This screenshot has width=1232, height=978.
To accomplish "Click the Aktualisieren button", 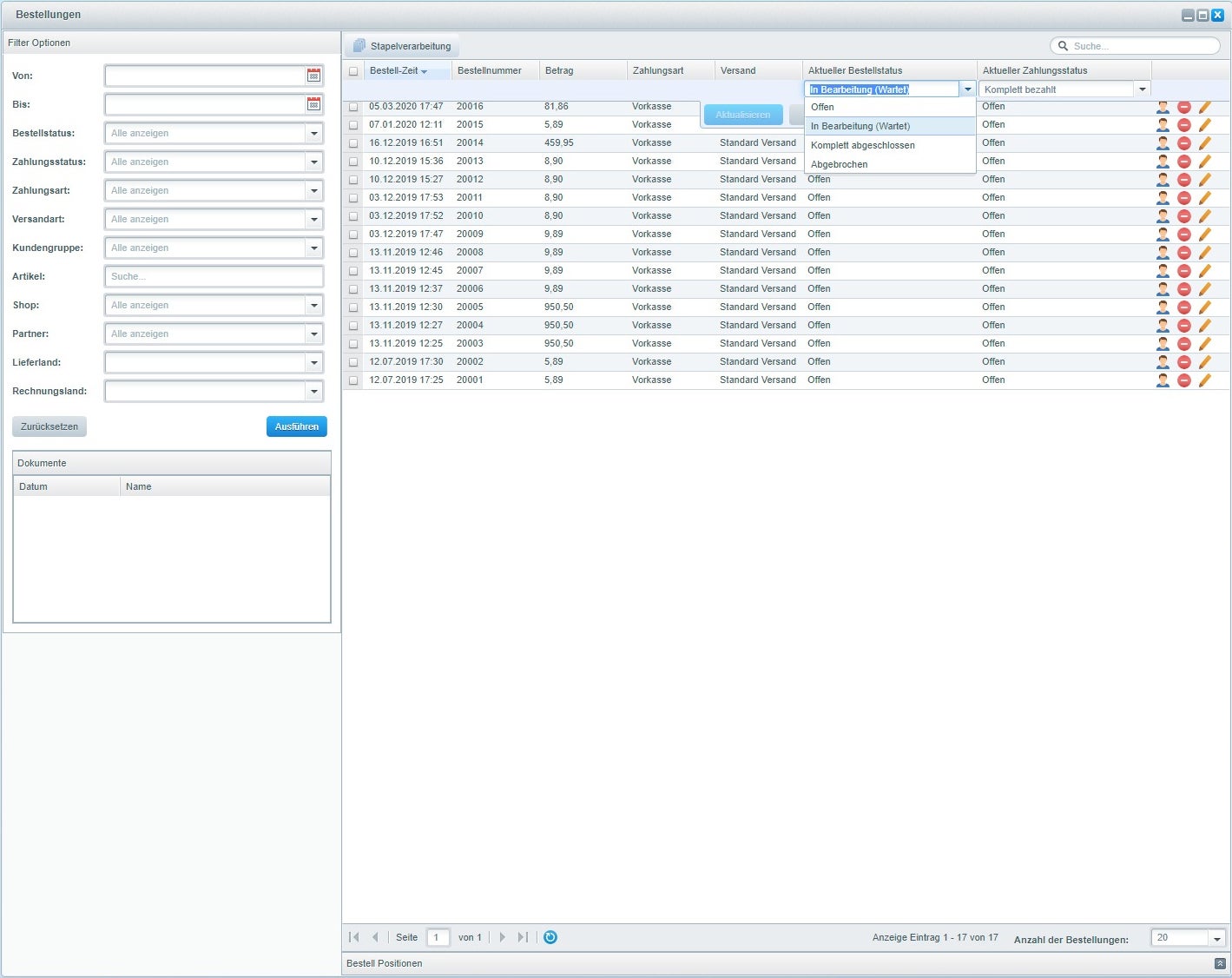I will [x=743, y=115].
